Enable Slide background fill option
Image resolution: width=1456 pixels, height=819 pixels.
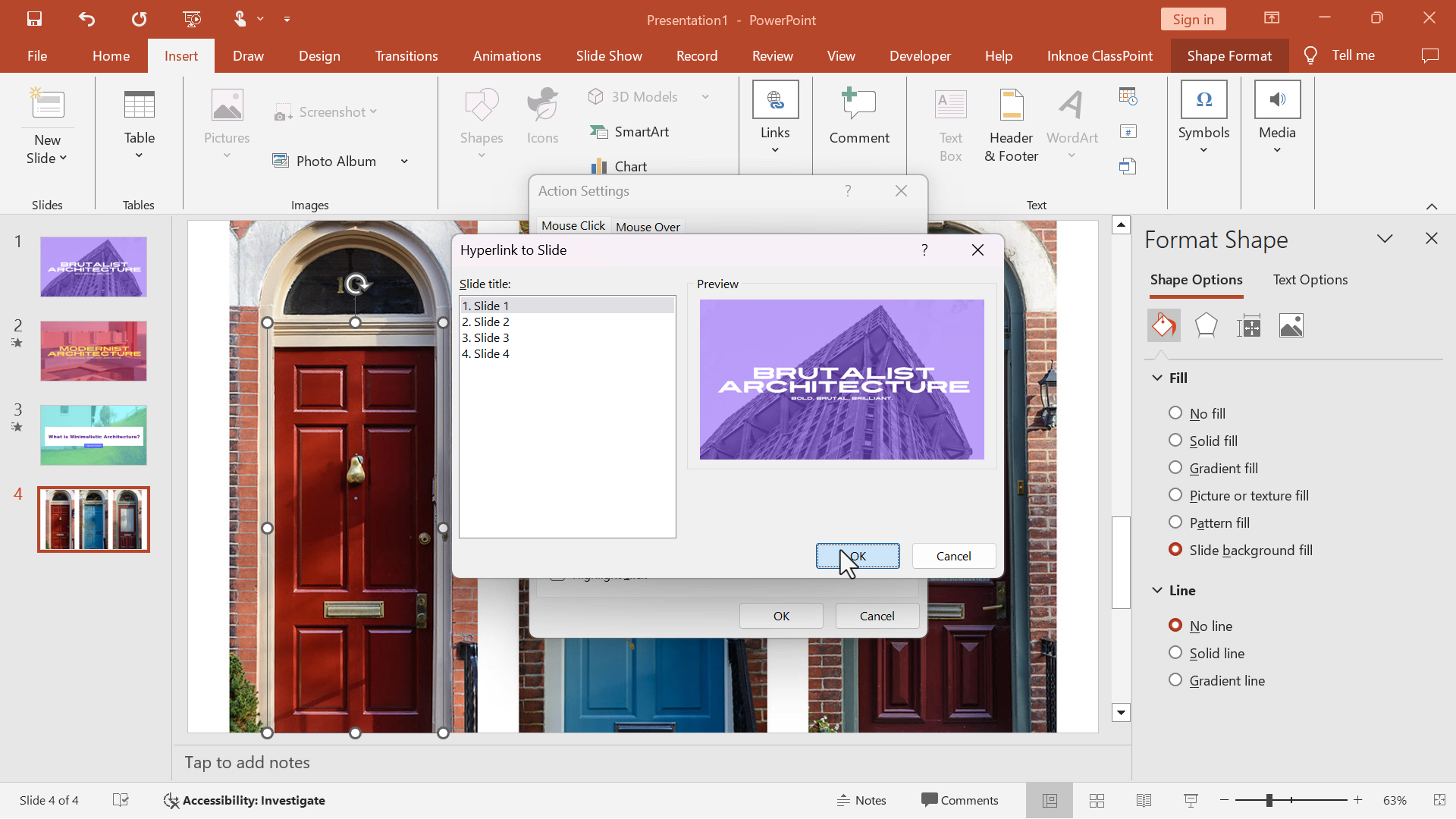[1177, 549]
